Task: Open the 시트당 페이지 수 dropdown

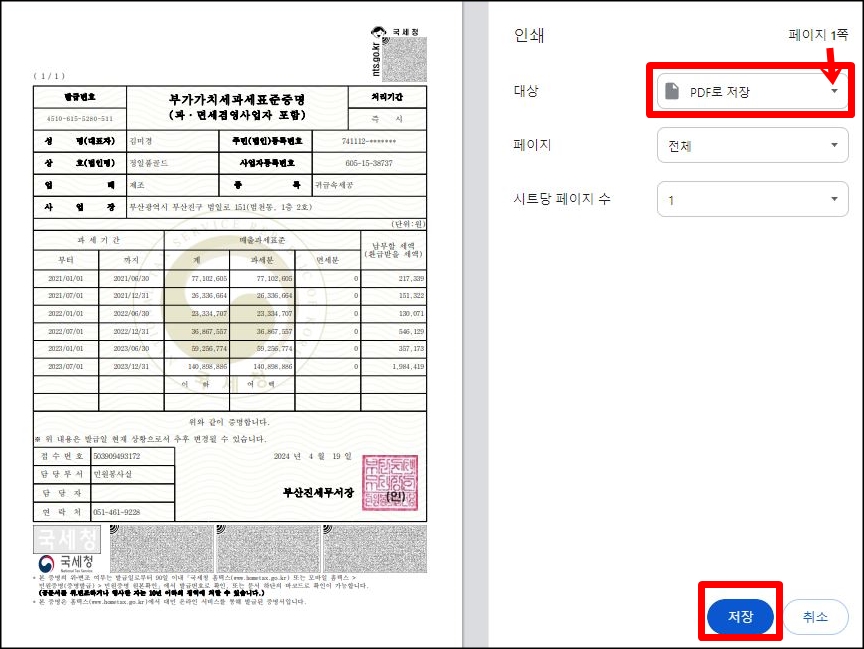Action: (x=751, y=198)
